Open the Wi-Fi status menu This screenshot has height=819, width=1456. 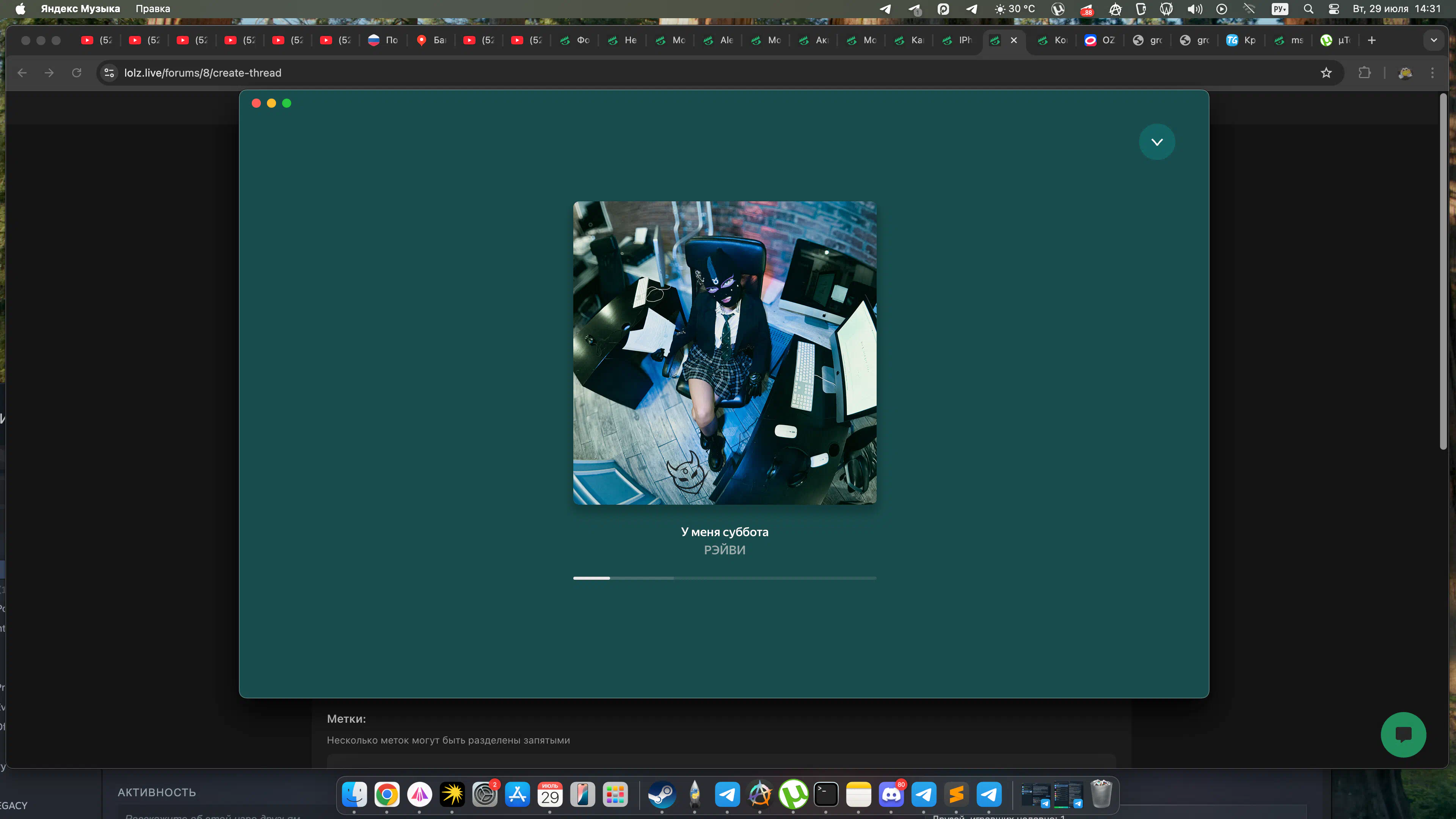pos(1249,8)
